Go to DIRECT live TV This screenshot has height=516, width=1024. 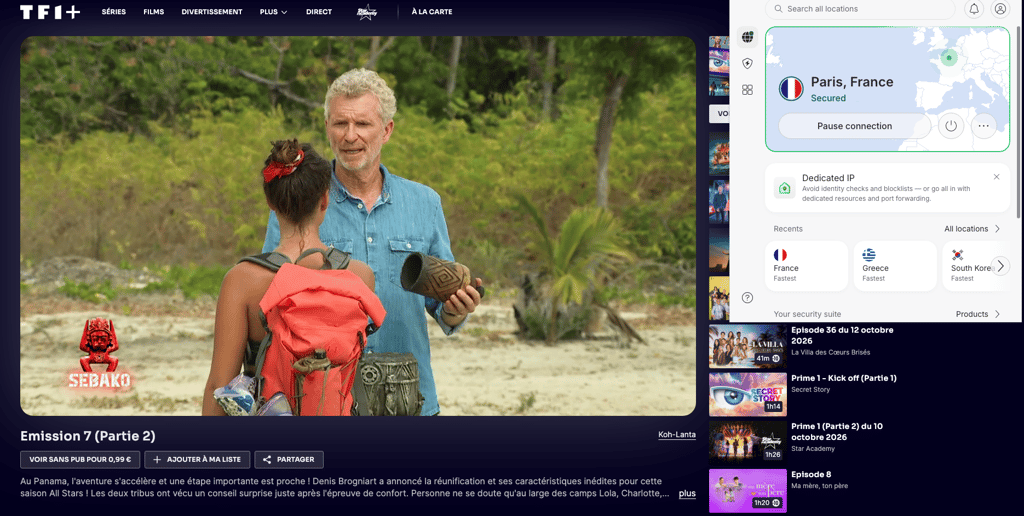click(x=319, y=12)
